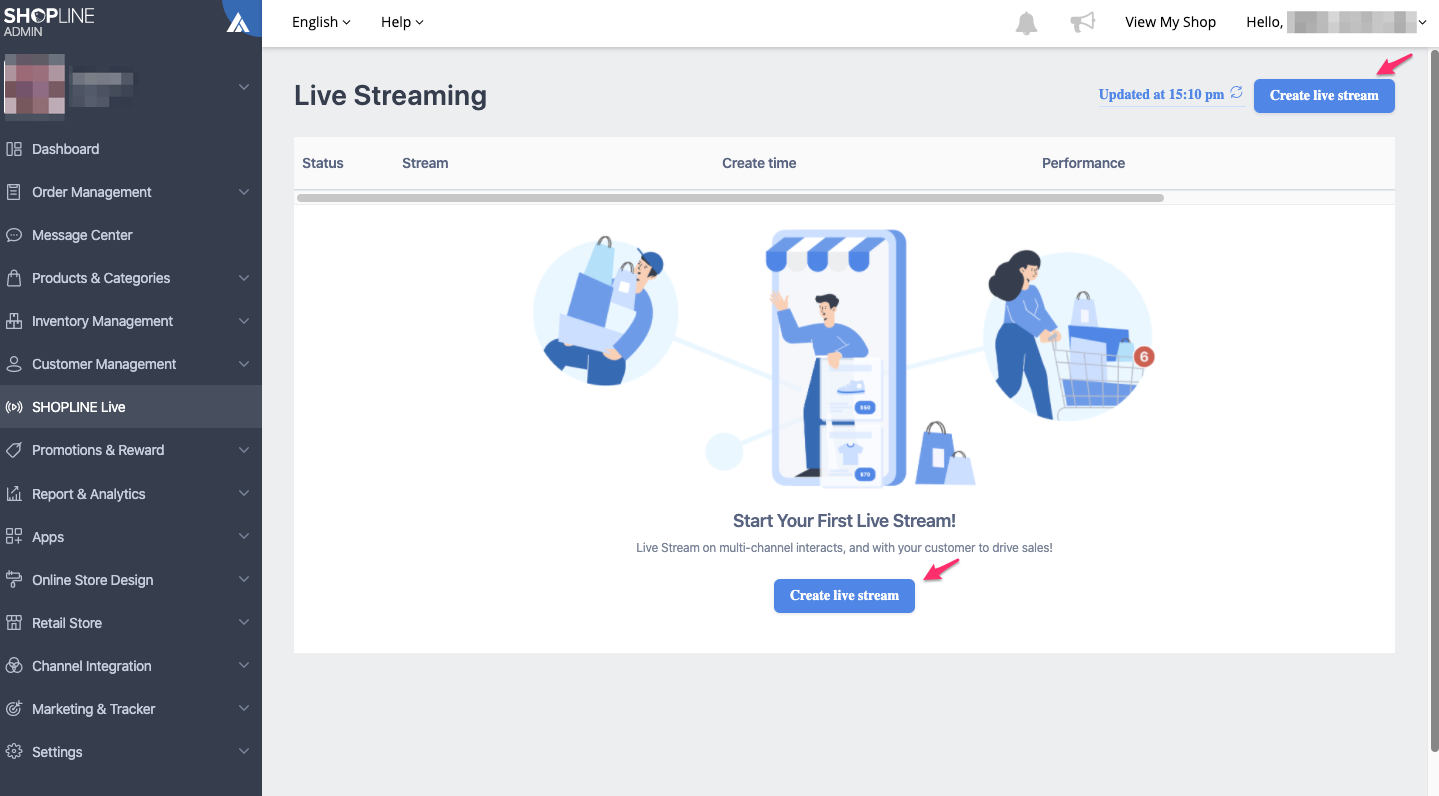Open Retail Store menu item
Screen dimensions: 1439x796
[x=131, y=623]
